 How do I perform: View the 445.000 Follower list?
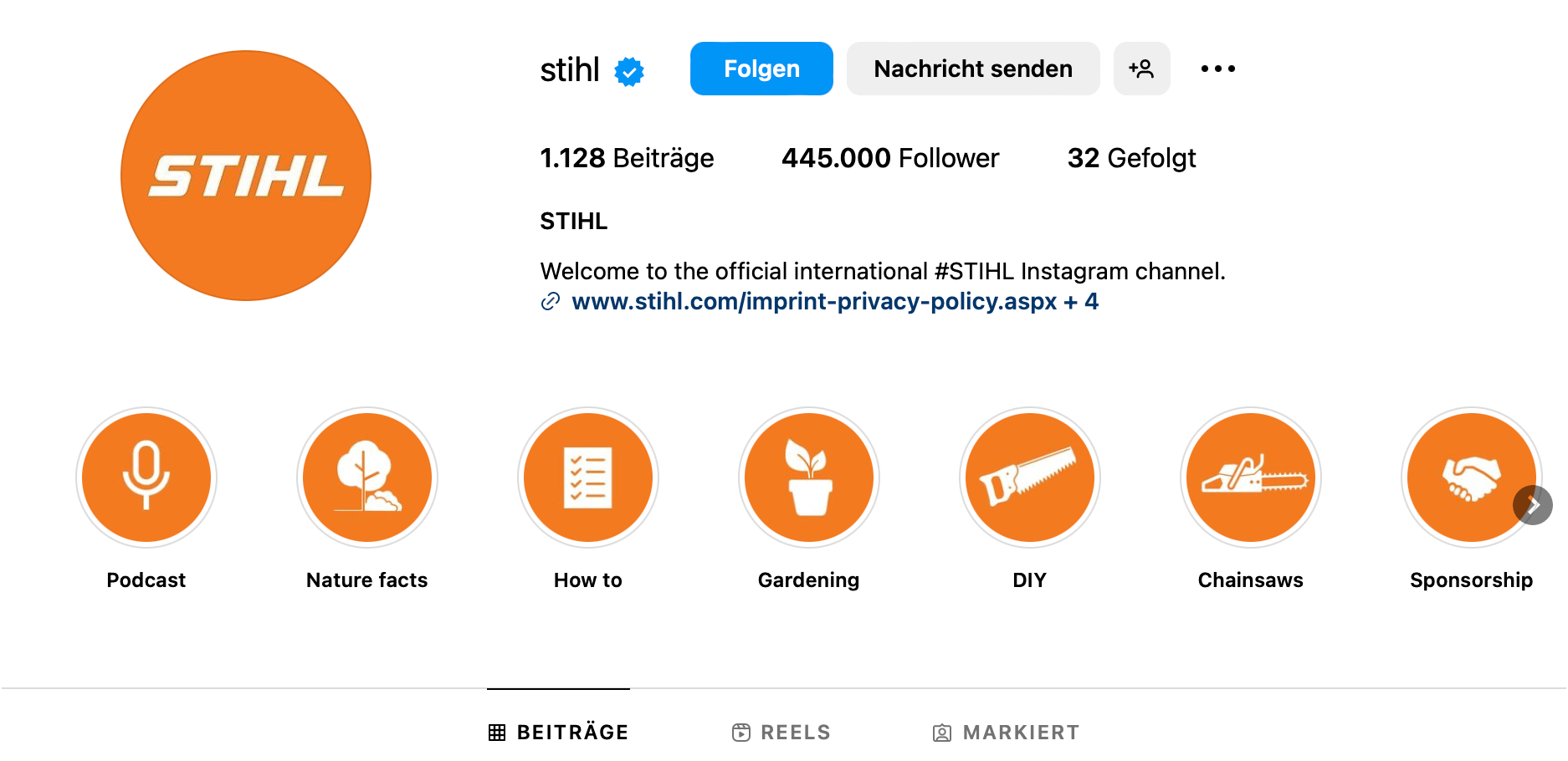click(x=890, y=158)
